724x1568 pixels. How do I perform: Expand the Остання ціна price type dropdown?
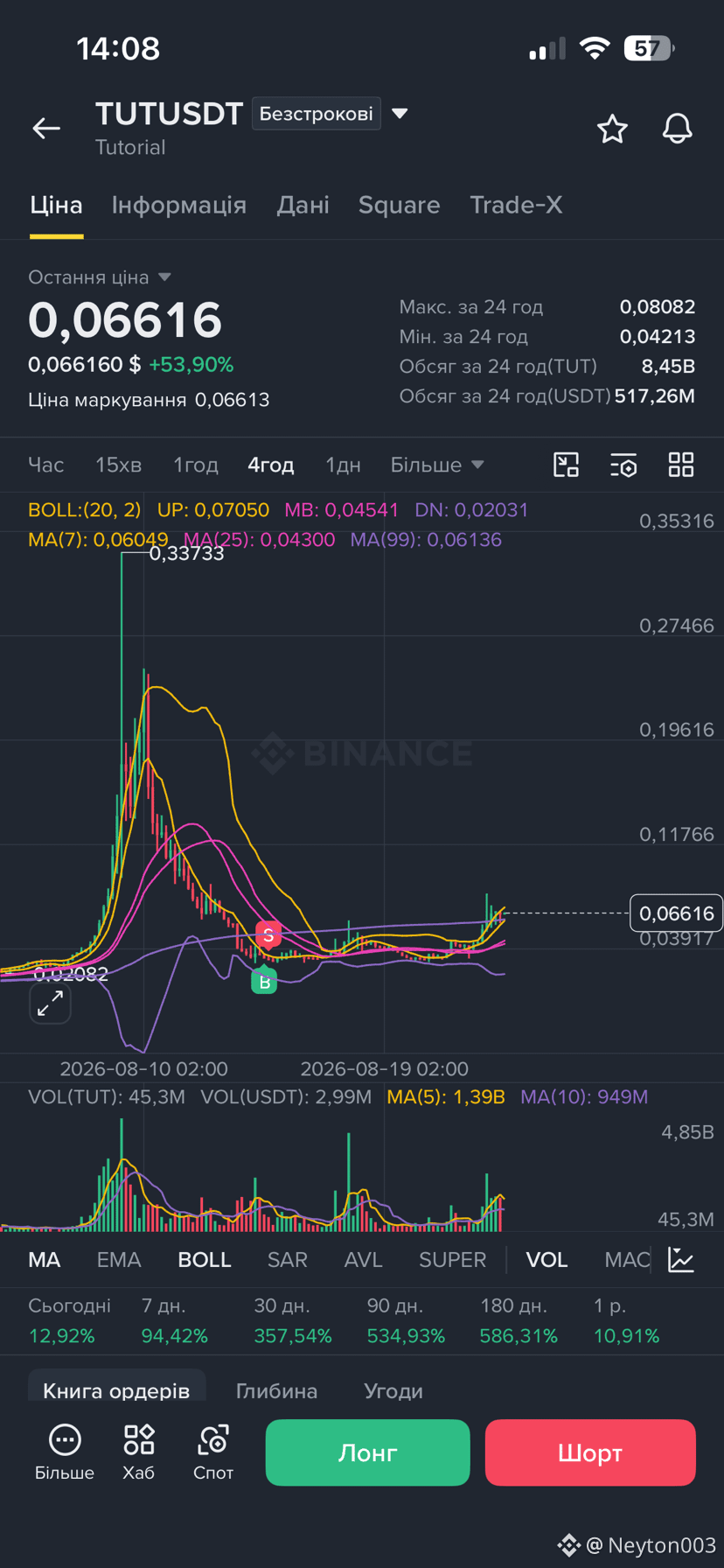click(x=100, y=277)
